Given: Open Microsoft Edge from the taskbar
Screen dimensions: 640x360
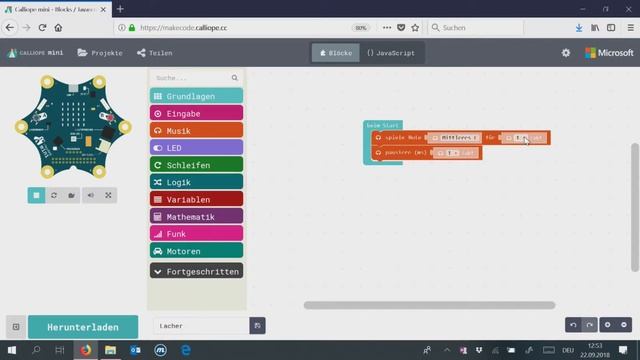Looking at the screenshot, I should 186,350.
